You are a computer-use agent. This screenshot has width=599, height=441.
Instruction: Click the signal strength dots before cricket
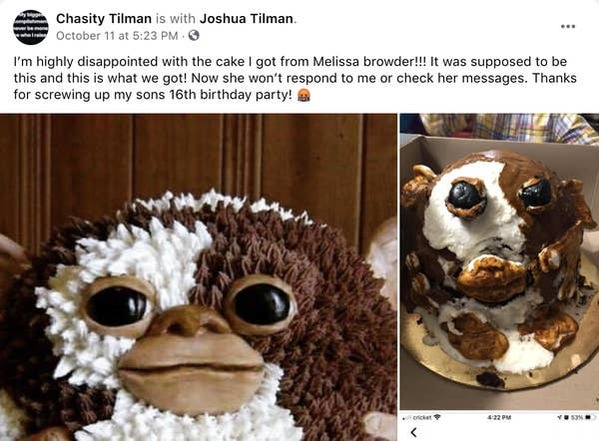tap(406, 418)
